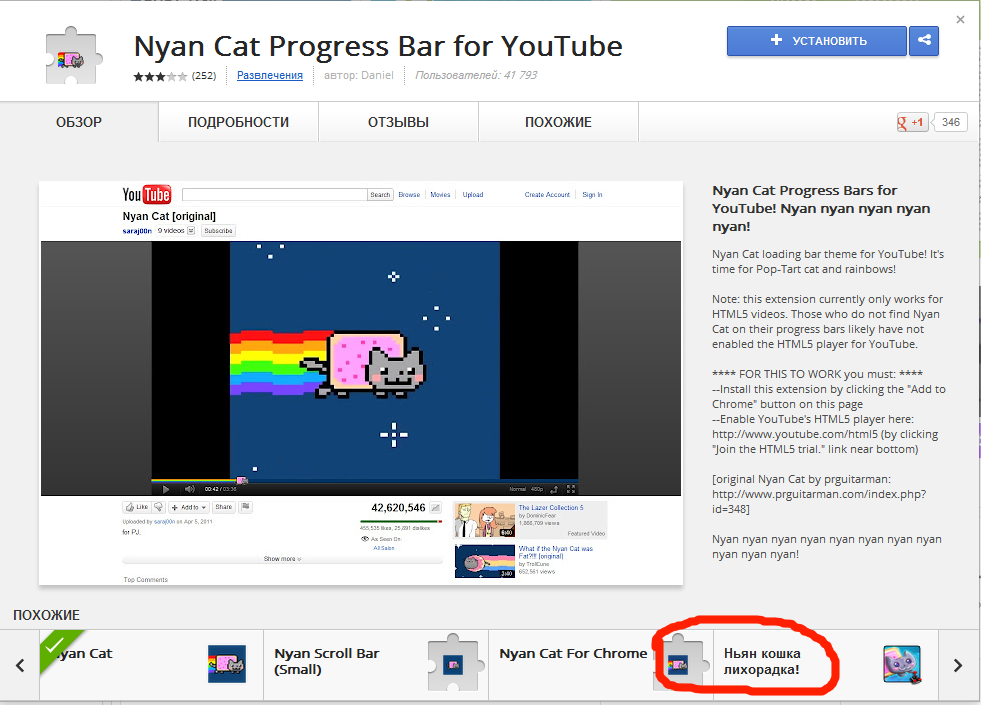Click the Пользователей: 41 793 text
Screen dimensions: 981x705
(476, 76)
